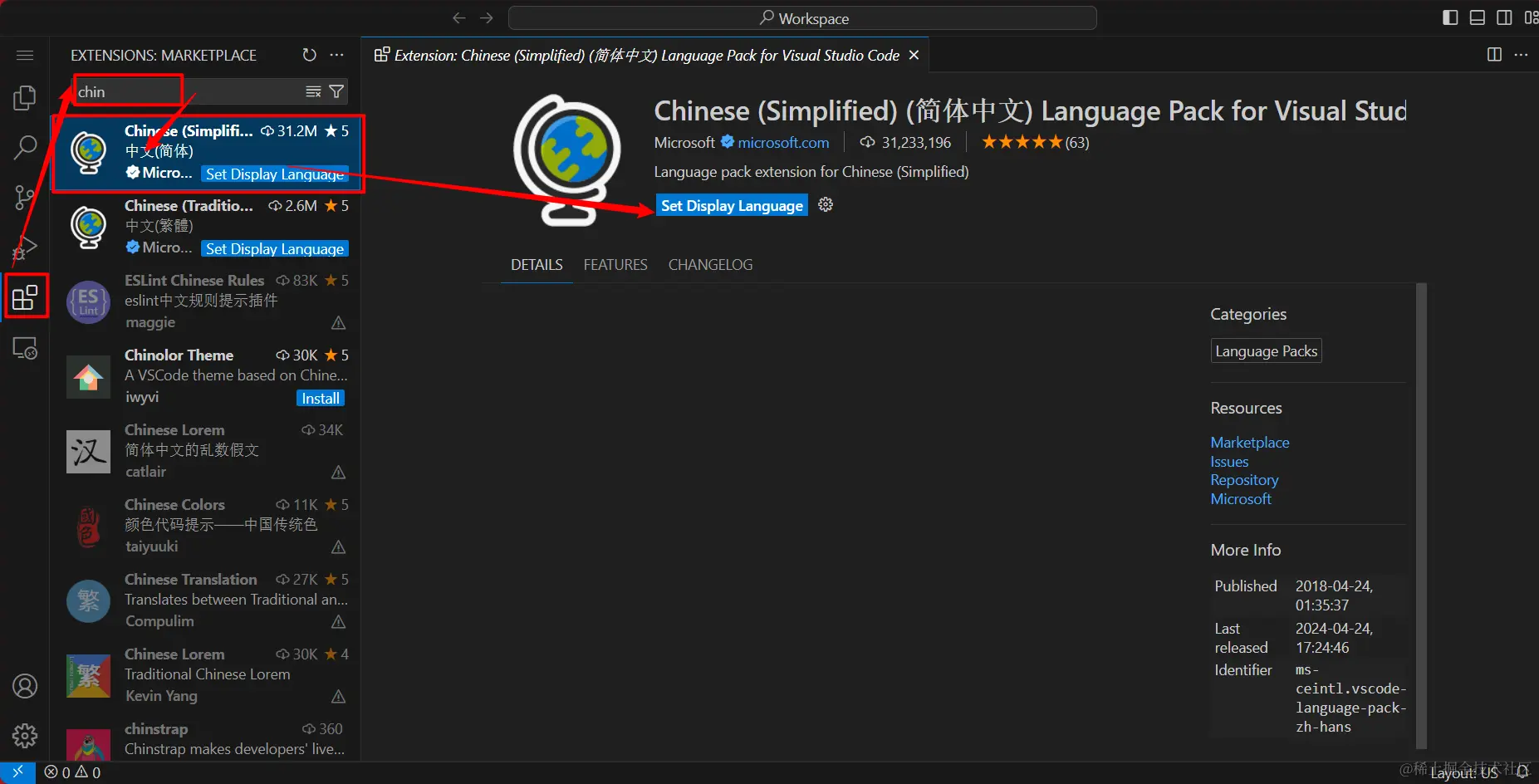View warning icon on Chinese Translation extension
Viewport: 1539px width, 784px height.
(x=338, y=621)
